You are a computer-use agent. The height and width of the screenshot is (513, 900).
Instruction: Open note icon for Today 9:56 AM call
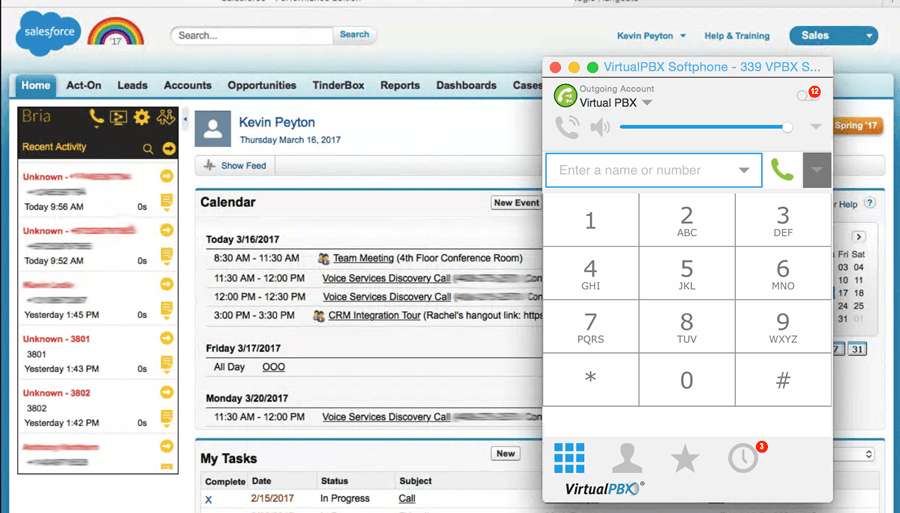tap(166, 202)
